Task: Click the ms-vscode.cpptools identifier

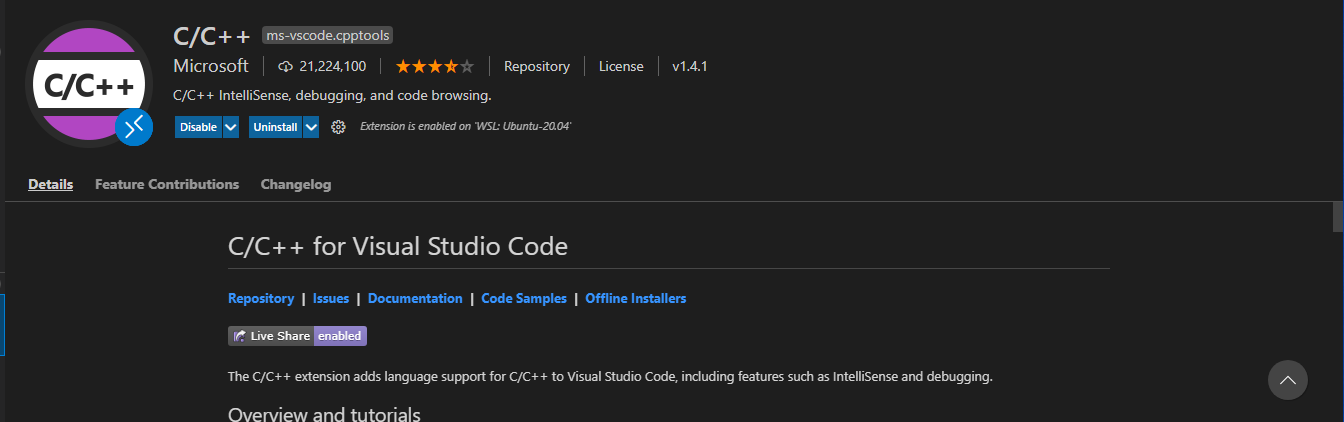Action: pyautogui.click(x=328, y=35)
